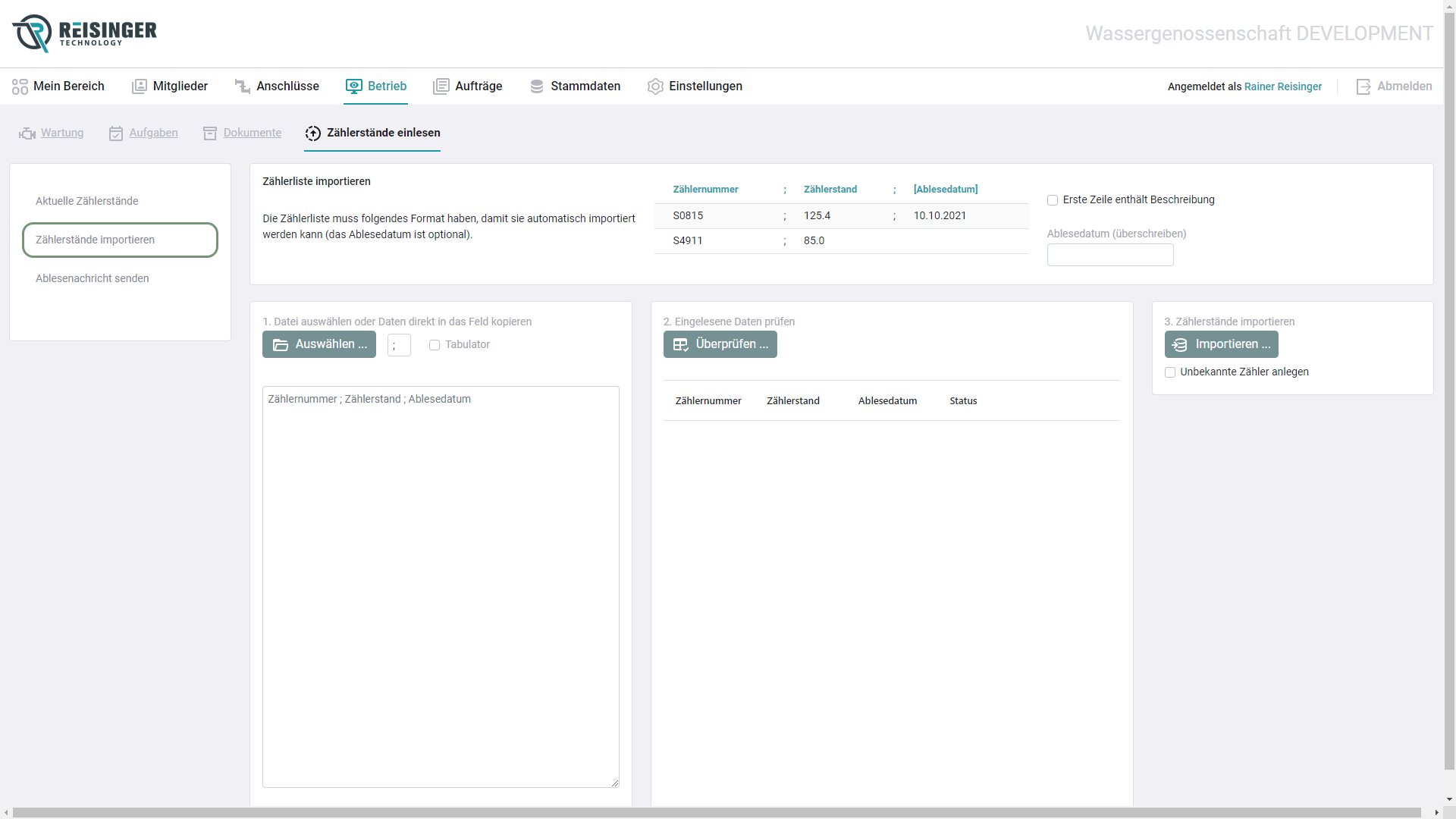Click example value 85.0
This screenshot has height=819, width=1456.
click(814, 241)
